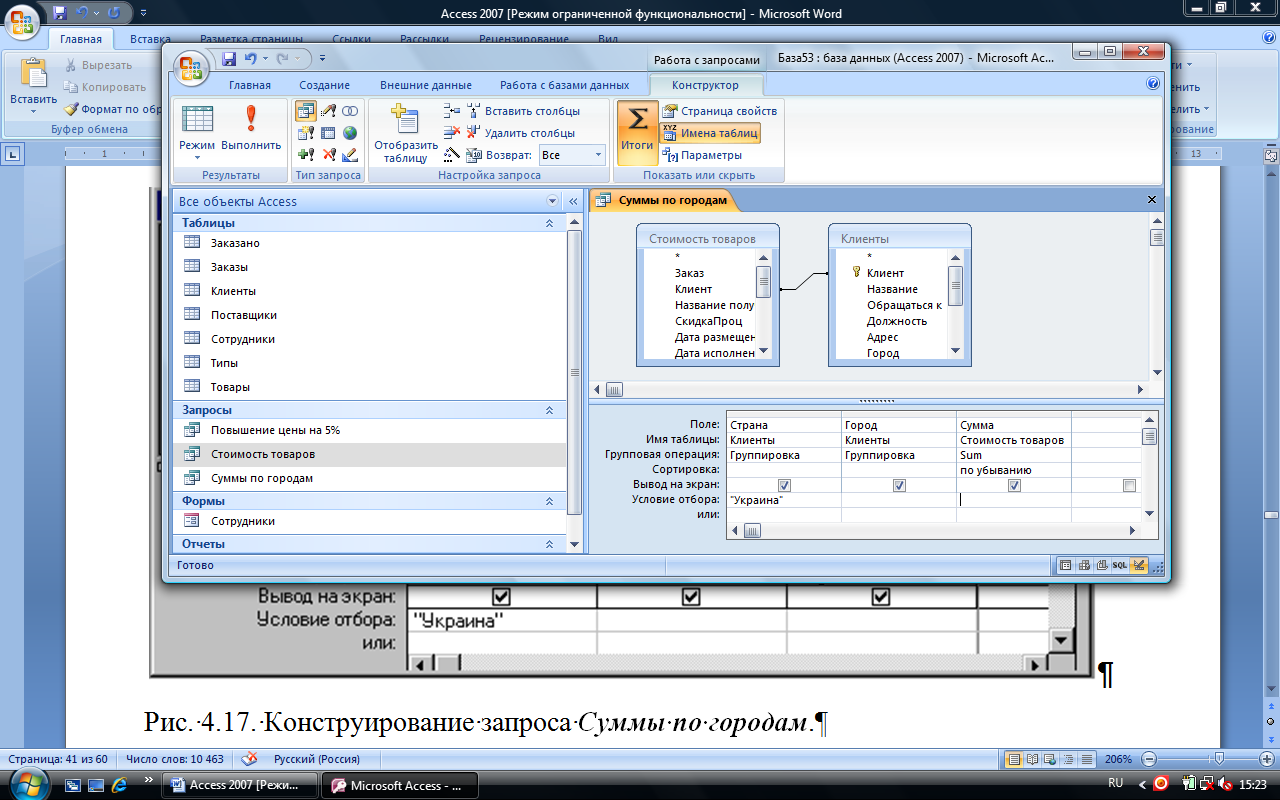This screenshot has width=1280, height=800.
Task: Uncheck Вывод на экран for Город column
Action: tap(899, 485)
